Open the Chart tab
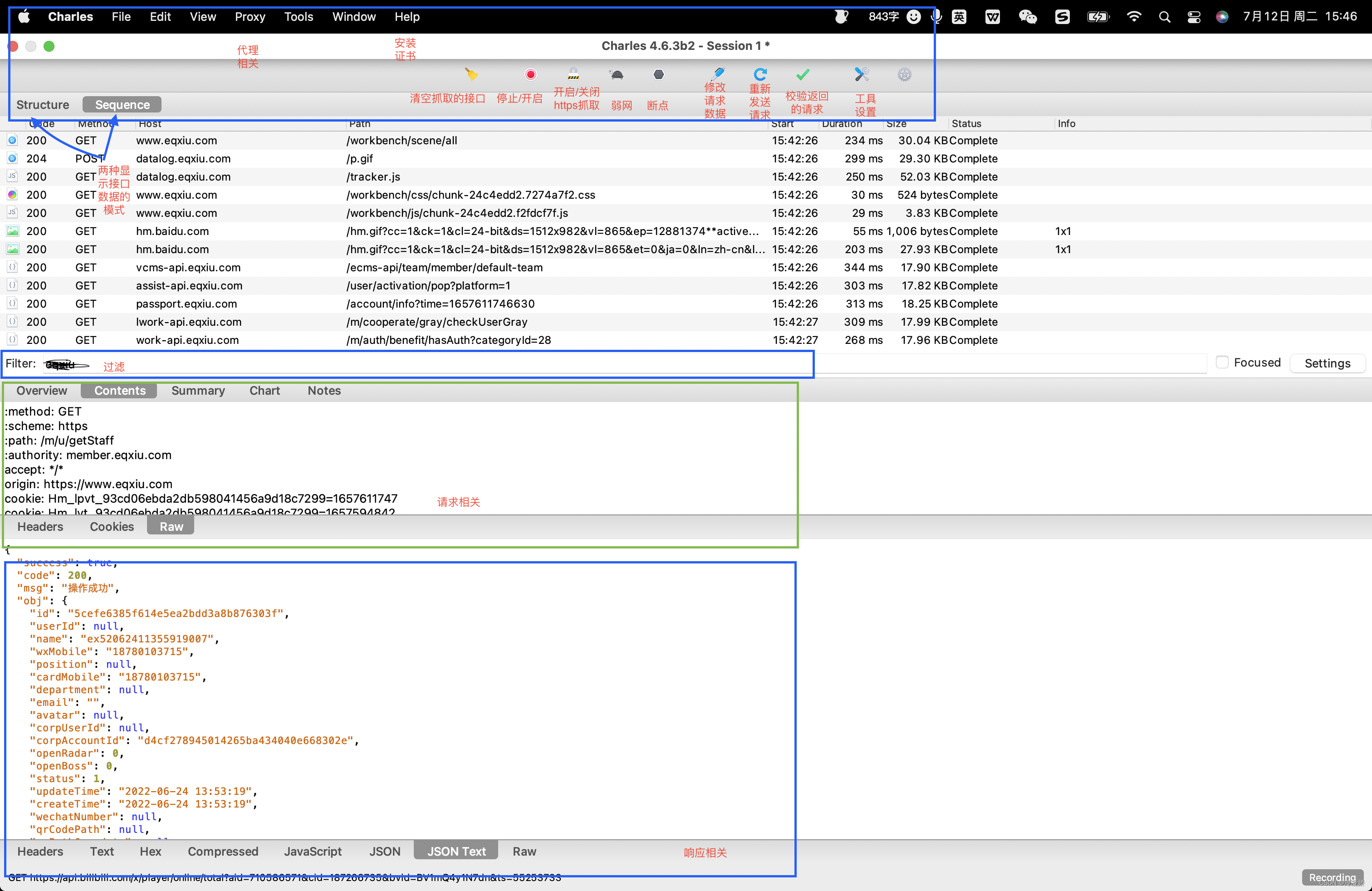This screenshot has width=1372, height=891. 265,390
